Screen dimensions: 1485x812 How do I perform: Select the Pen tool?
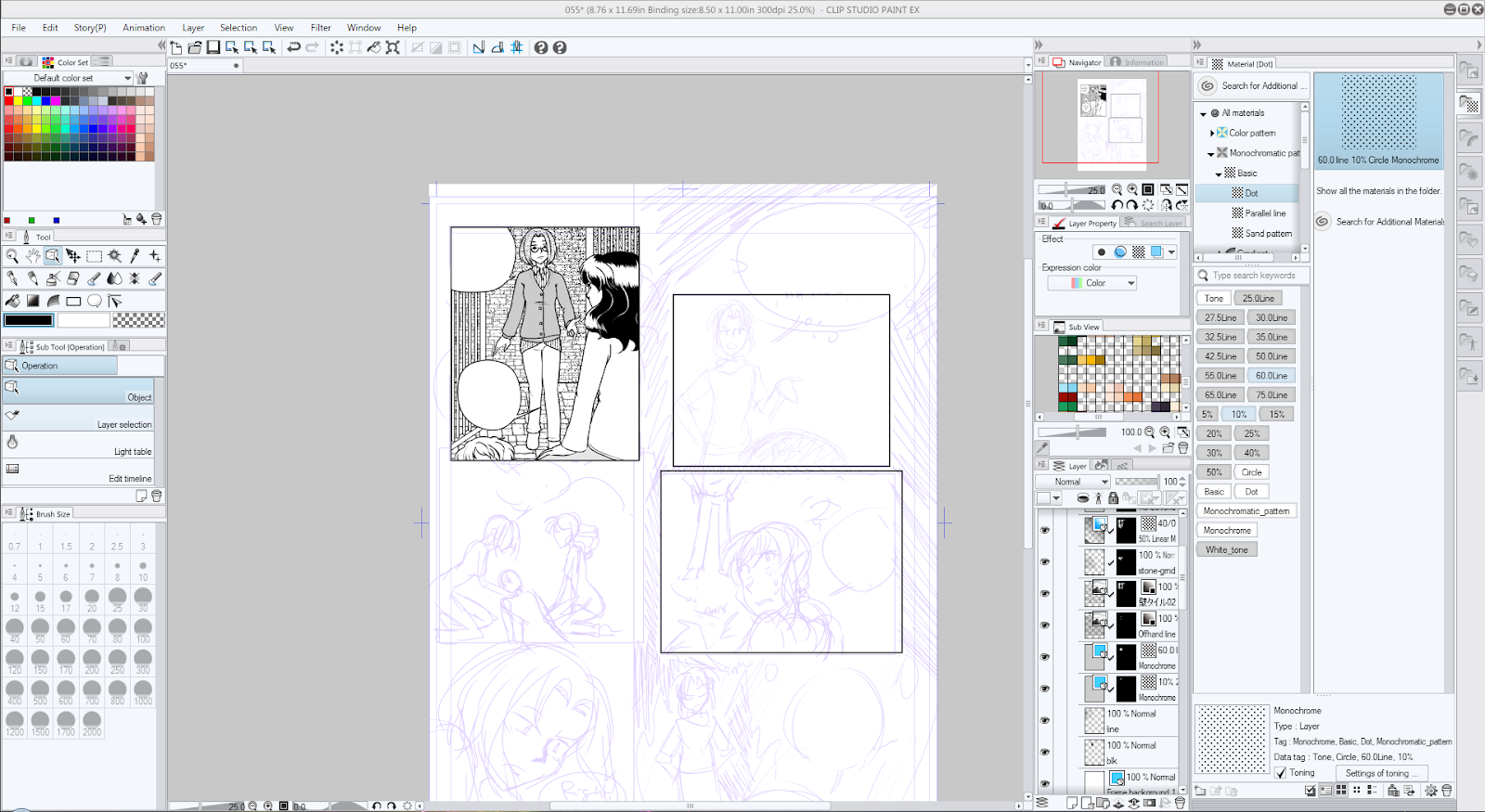[x=12, y=278]
